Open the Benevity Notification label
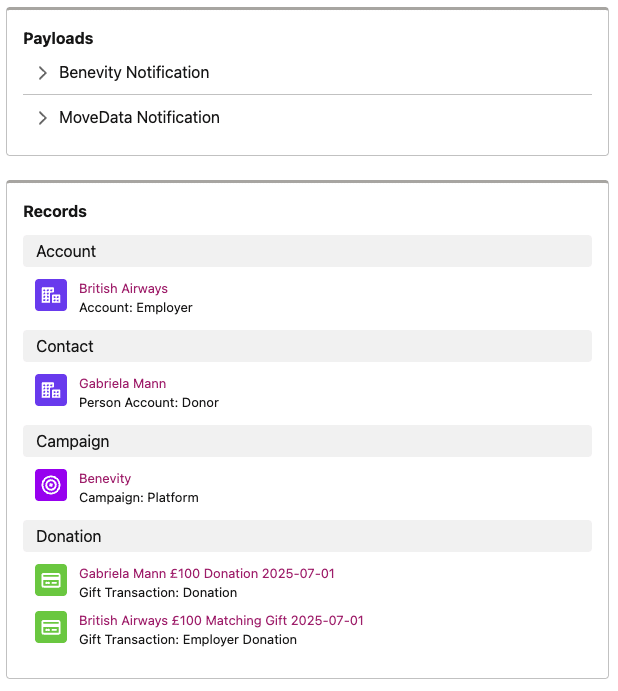 (x=134, y=73)
